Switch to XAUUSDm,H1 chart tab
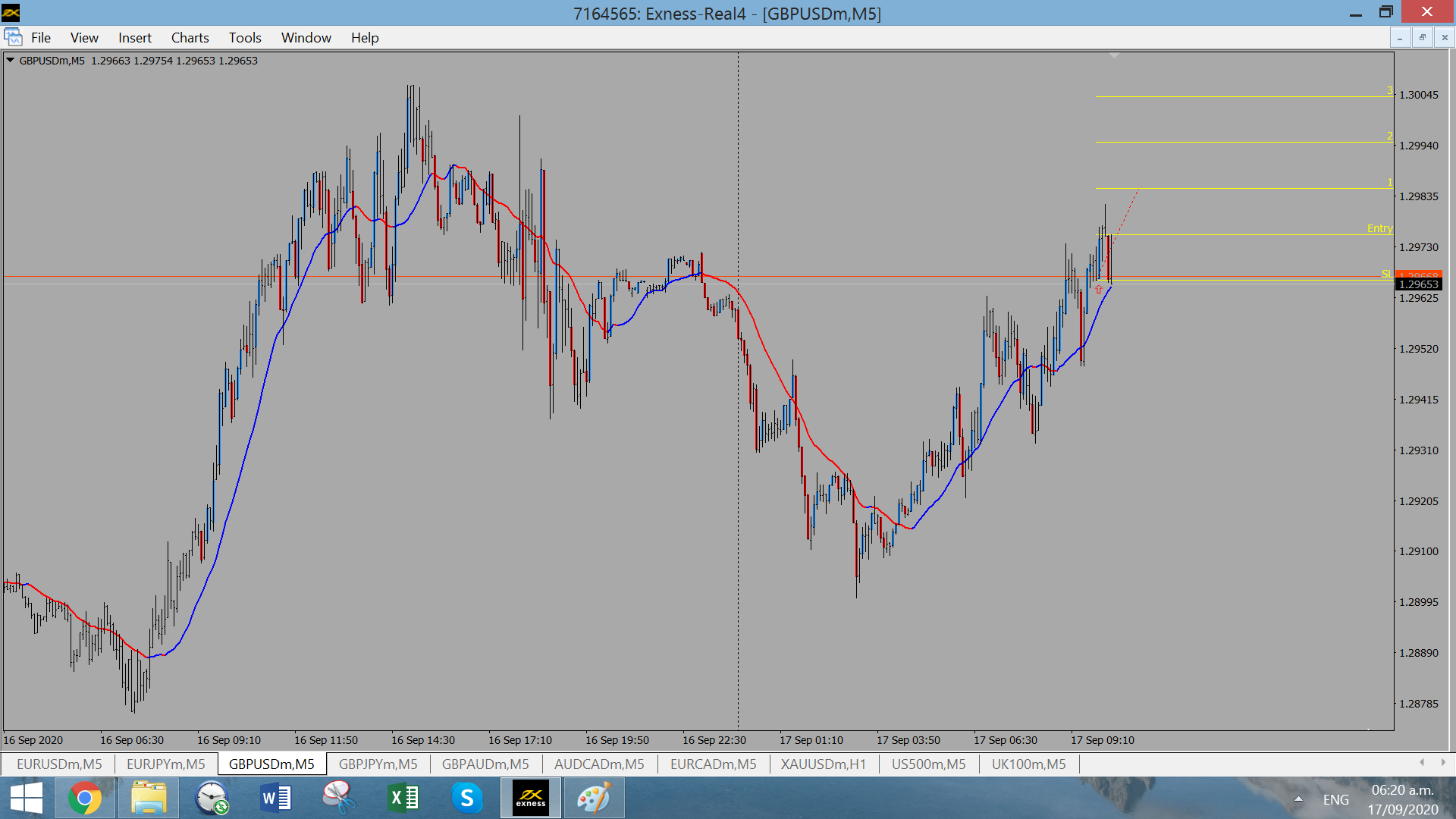 click(823, 764)
